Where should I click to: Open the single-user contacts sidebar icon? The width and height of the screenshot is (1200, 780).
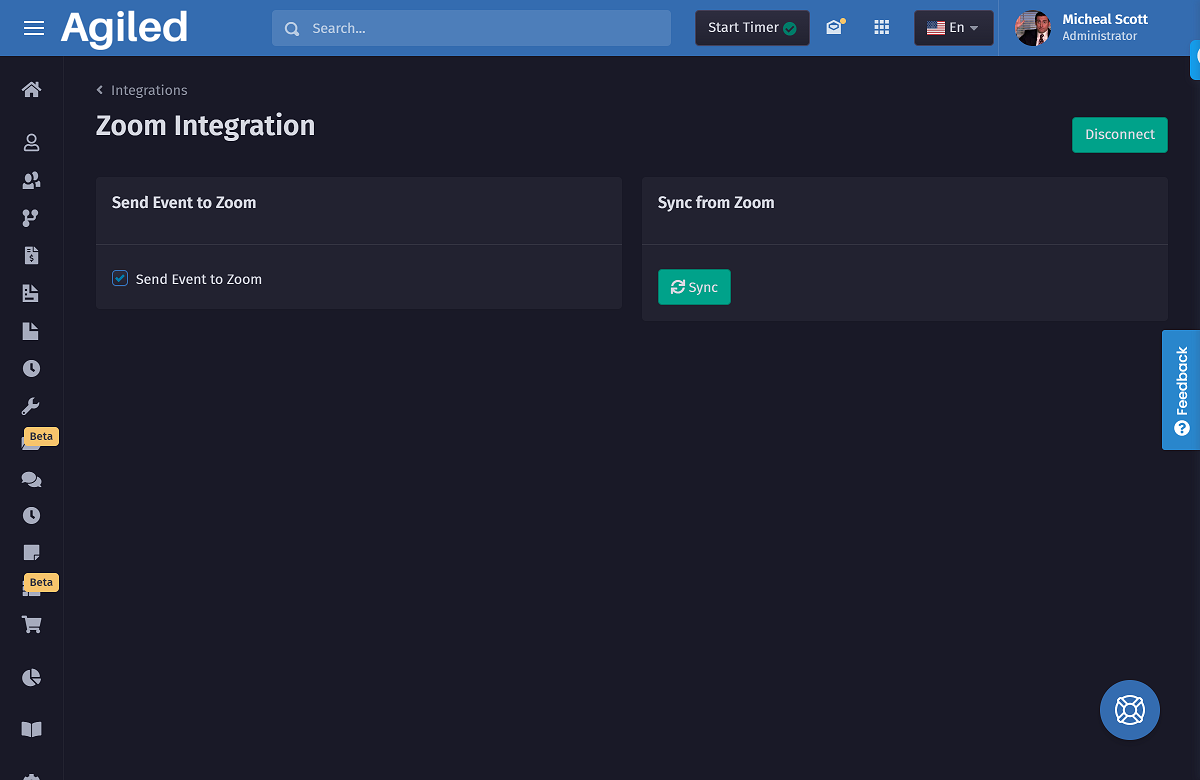31,143
